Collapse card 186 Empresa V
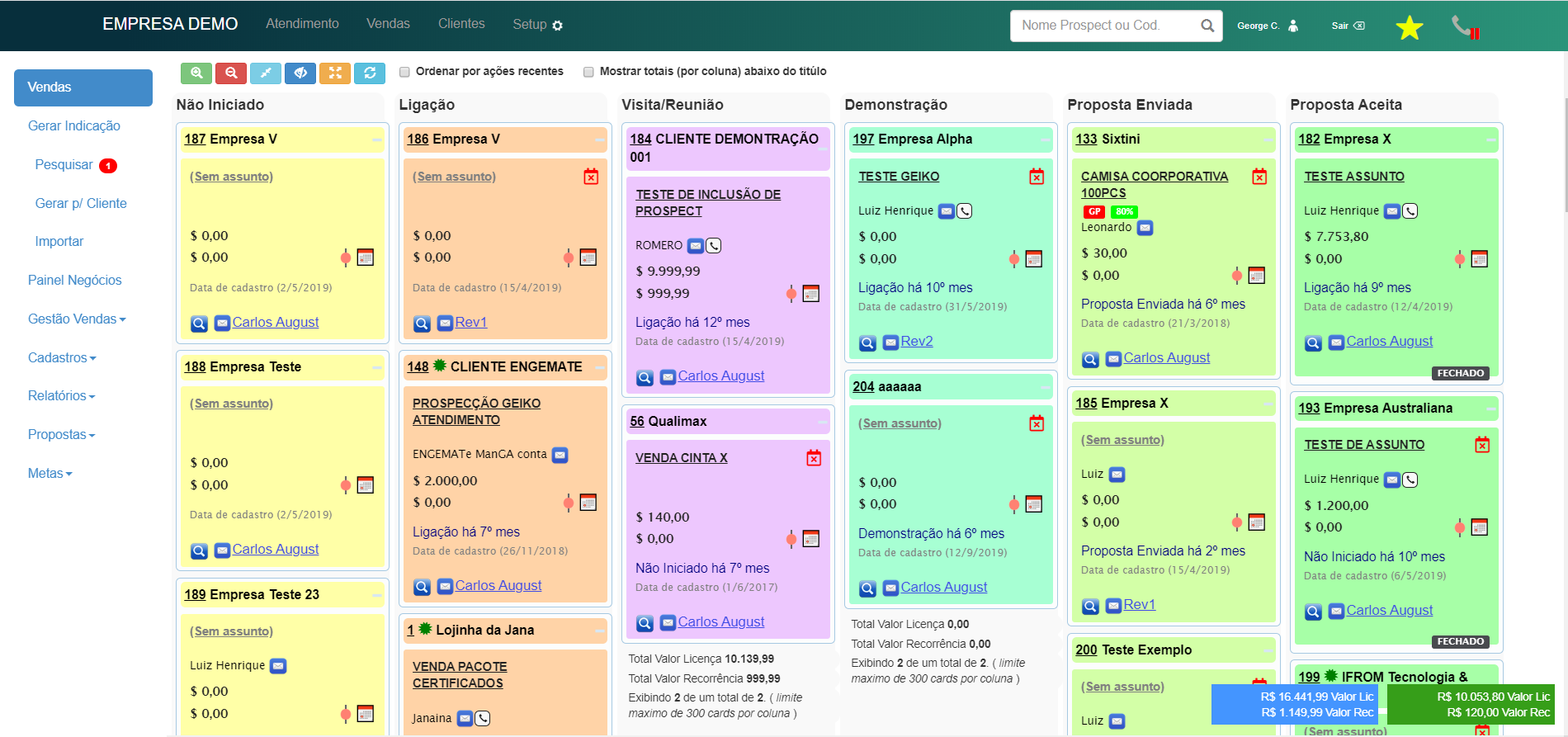The width and height of the screenshot is (1568, 737). [599, 140]
